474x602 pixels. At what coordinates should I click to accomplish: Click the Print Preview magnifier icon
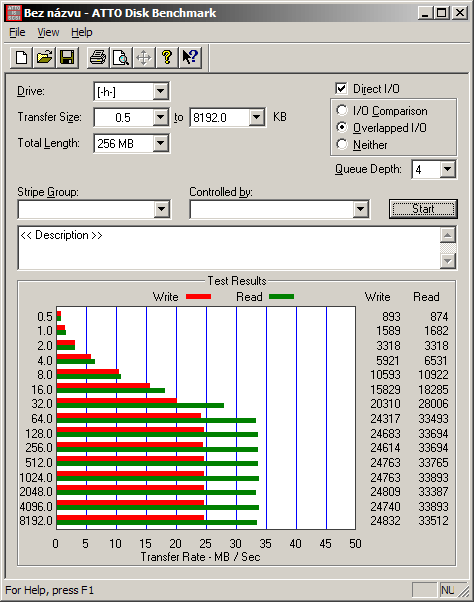click(121, 58)
